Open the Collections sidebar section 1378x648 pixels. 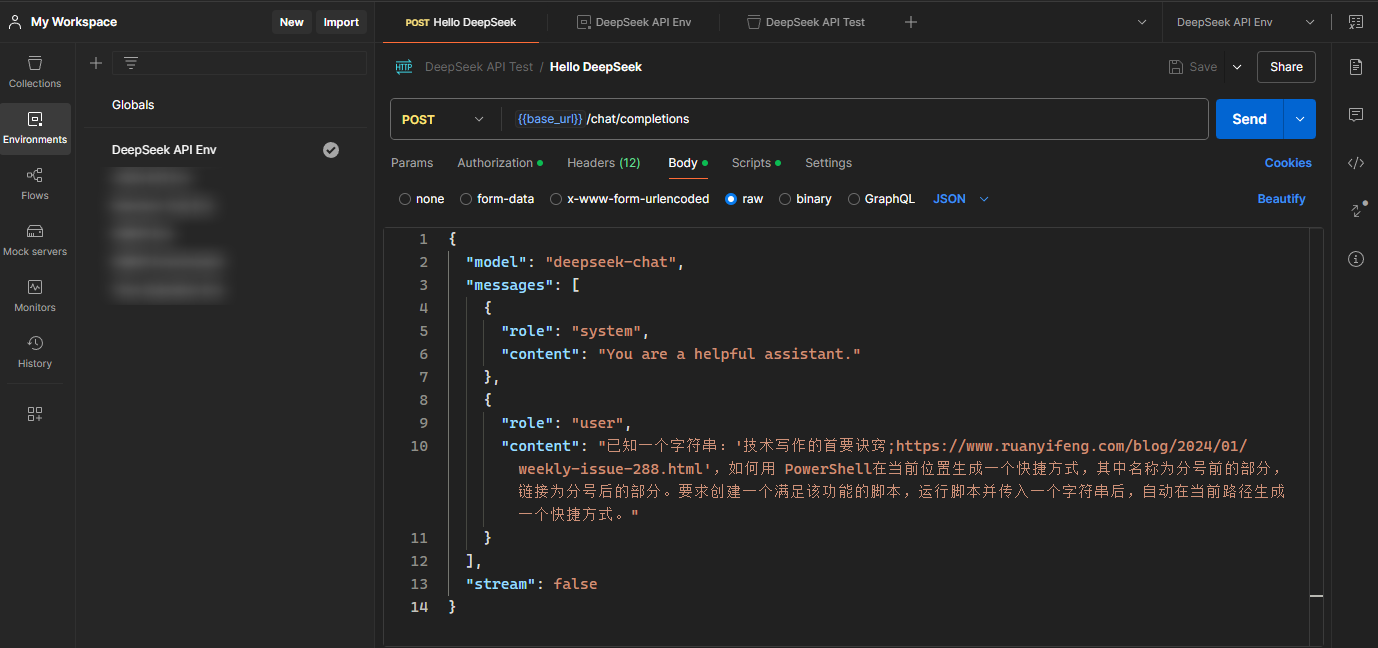35,72
